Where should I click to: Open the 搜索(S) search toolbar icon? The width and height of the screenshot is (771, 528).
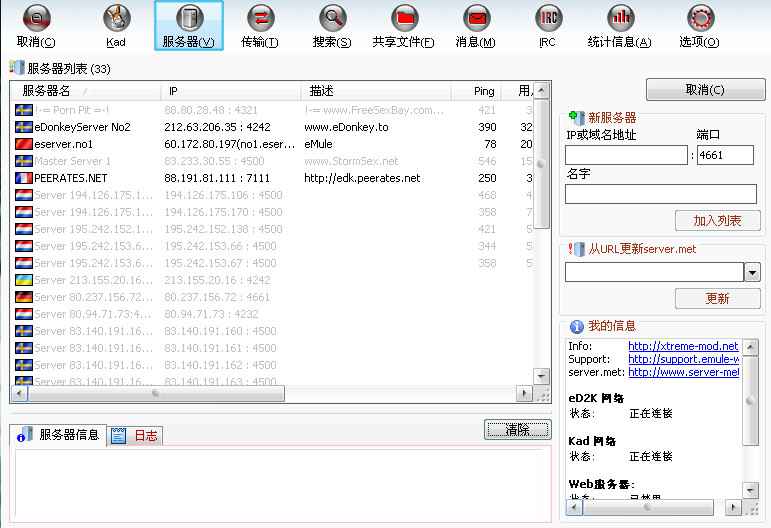pyautogui.click(x=332, y=18)
